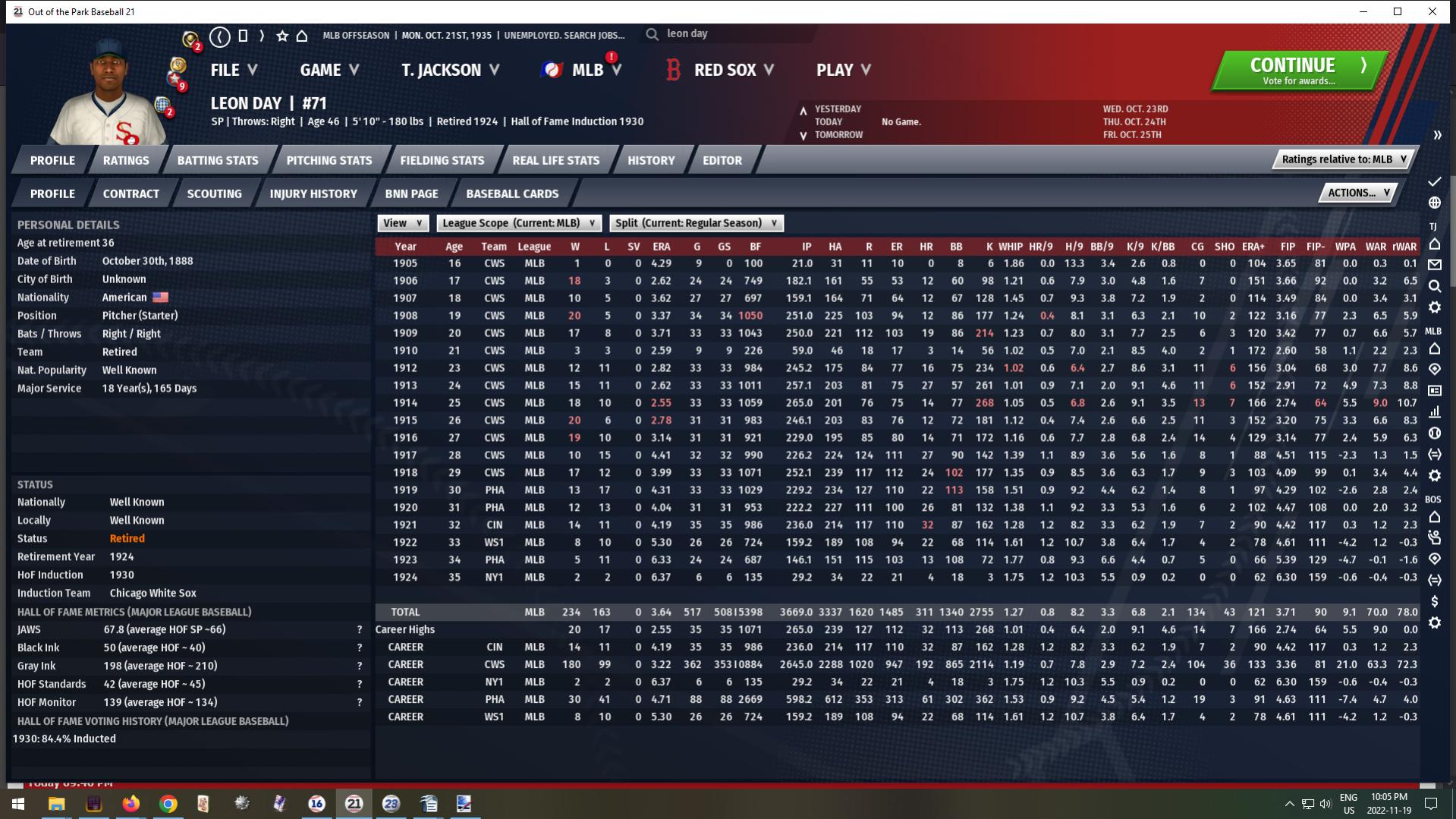
Task: Open the manager mail envelope icon
Action: coord(1434,265)
